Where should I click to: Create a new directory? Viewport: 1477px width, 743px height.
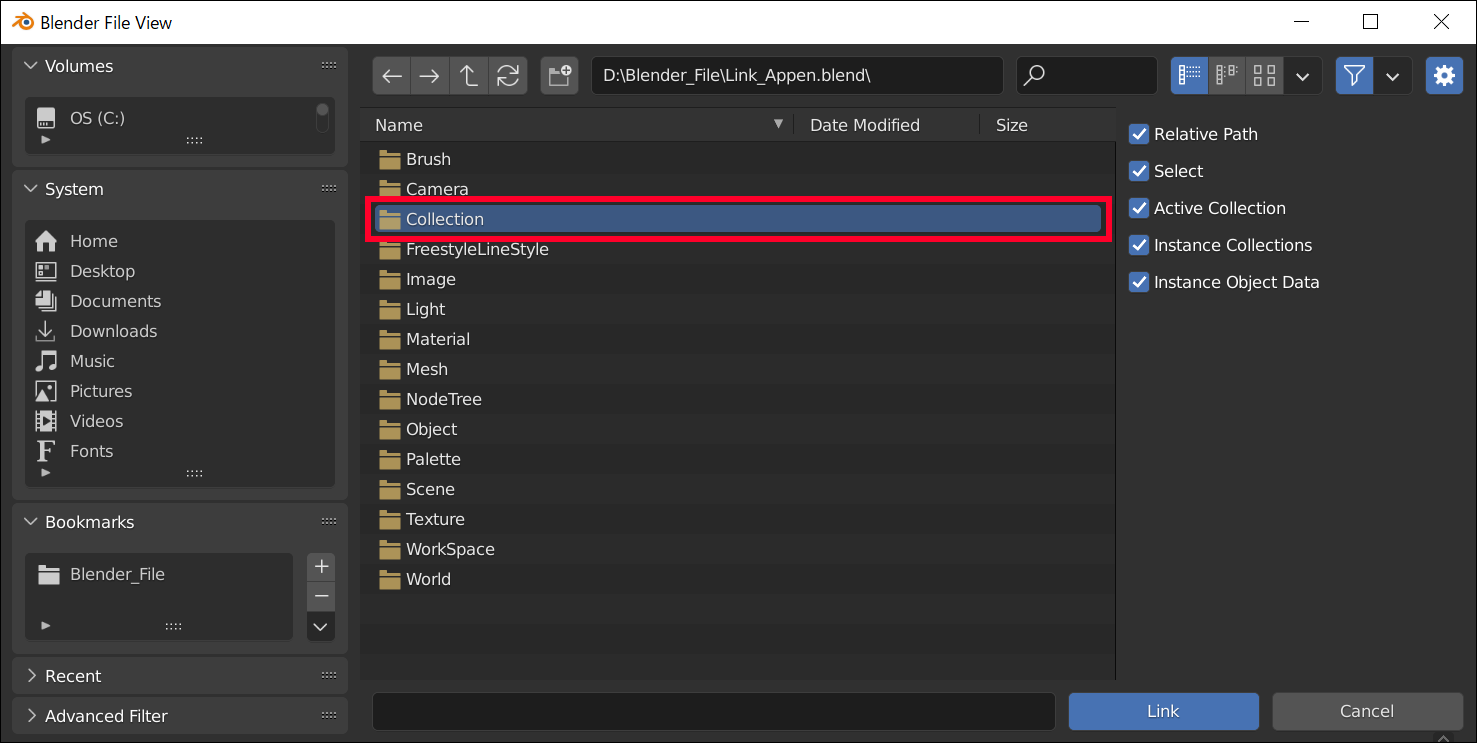[x=559, y=75]
